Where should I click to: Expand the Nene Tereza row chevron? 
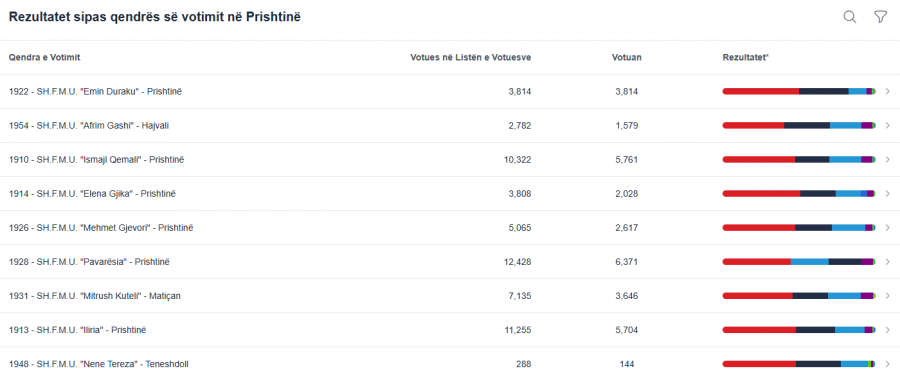[x=887, y=364]
